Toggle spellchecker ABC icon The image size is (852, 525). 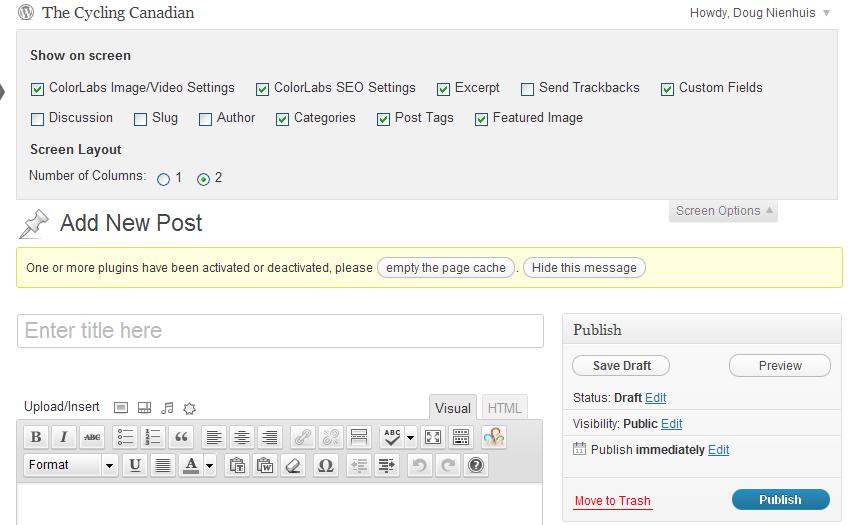click(392, 437)
